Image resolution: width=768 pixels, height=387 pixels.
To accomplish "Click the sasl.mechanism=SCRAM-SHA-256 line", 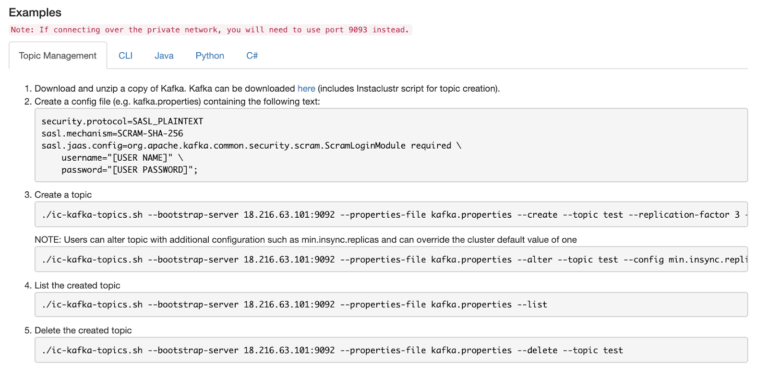I will coord(112,133).
